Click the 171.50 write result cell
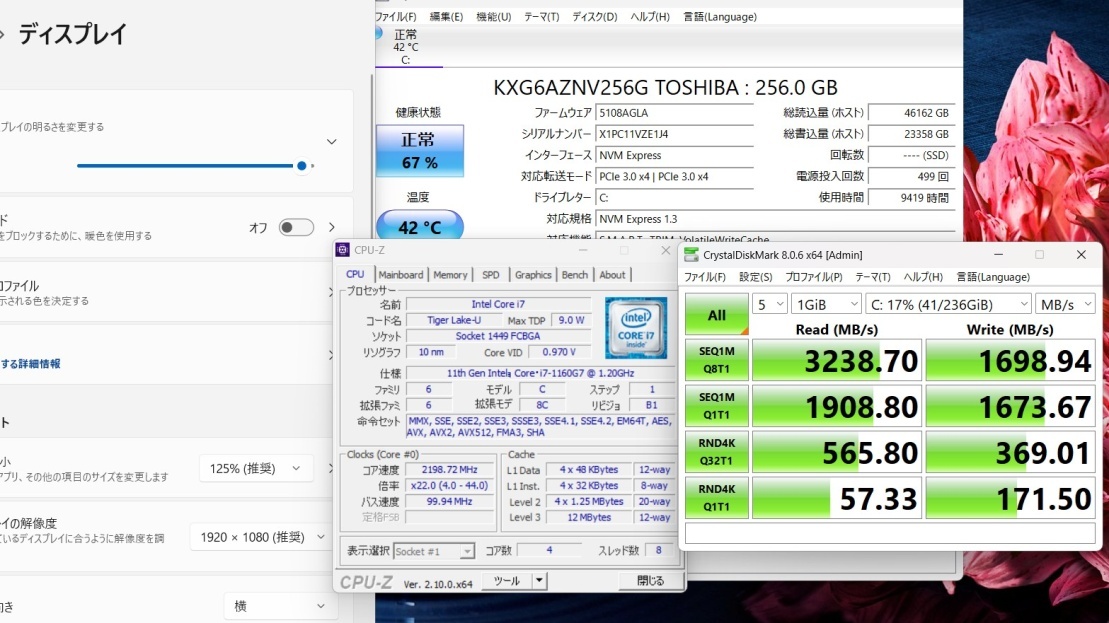 1010,499
